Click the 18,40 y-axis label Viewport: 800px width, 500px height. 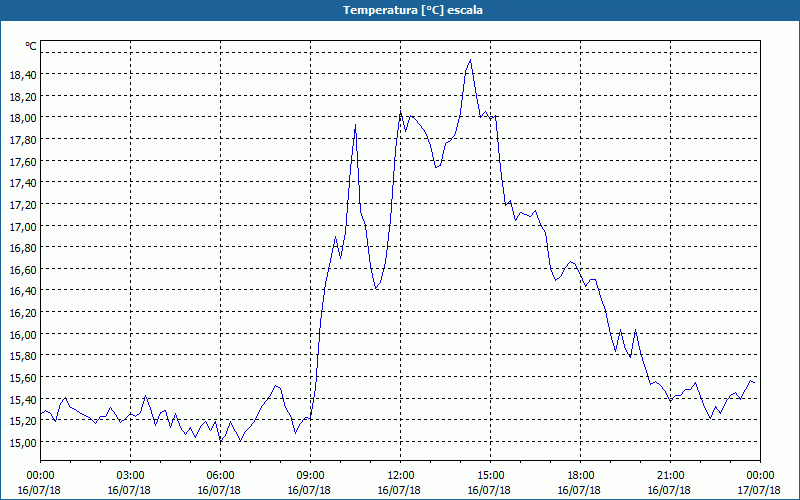tap(23, 75)
